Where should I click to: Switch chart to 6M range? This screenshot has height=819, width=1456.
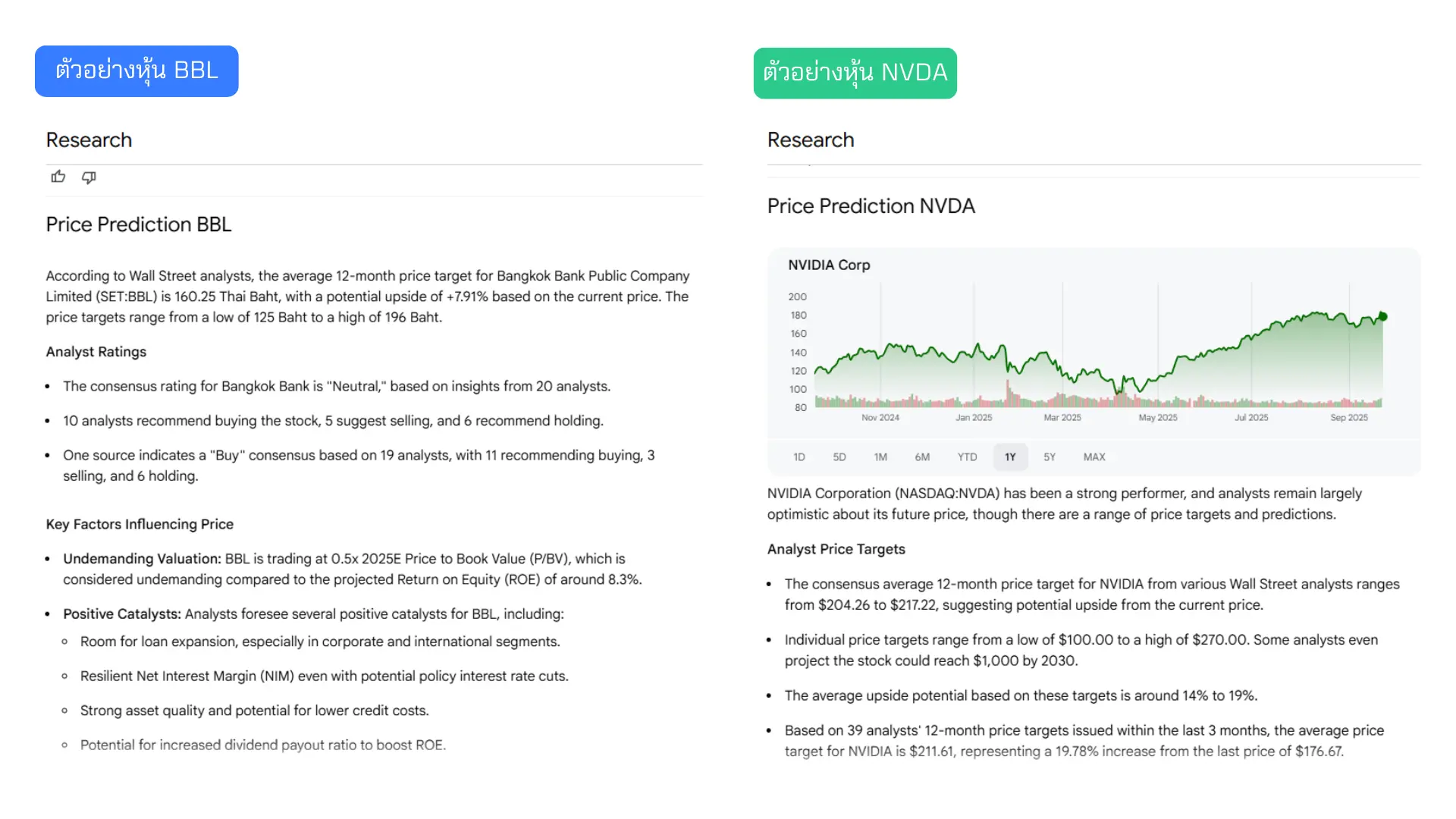click(921, 457)
